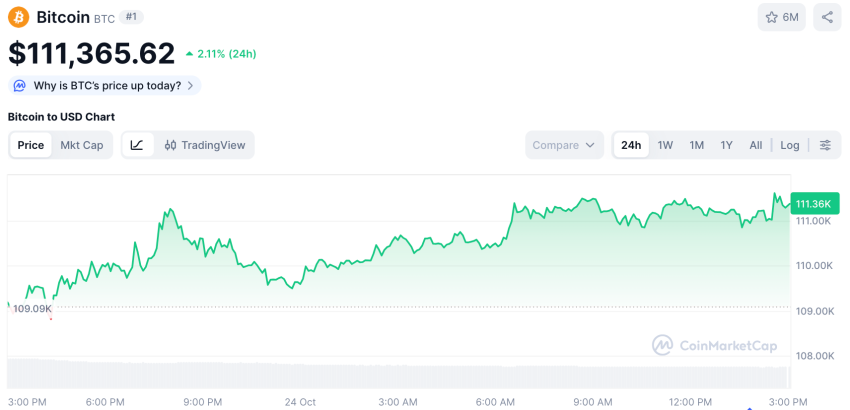Open TradingView candlestick chart view
Viewport: 850px width, 410px height.
tap(205, 145)
